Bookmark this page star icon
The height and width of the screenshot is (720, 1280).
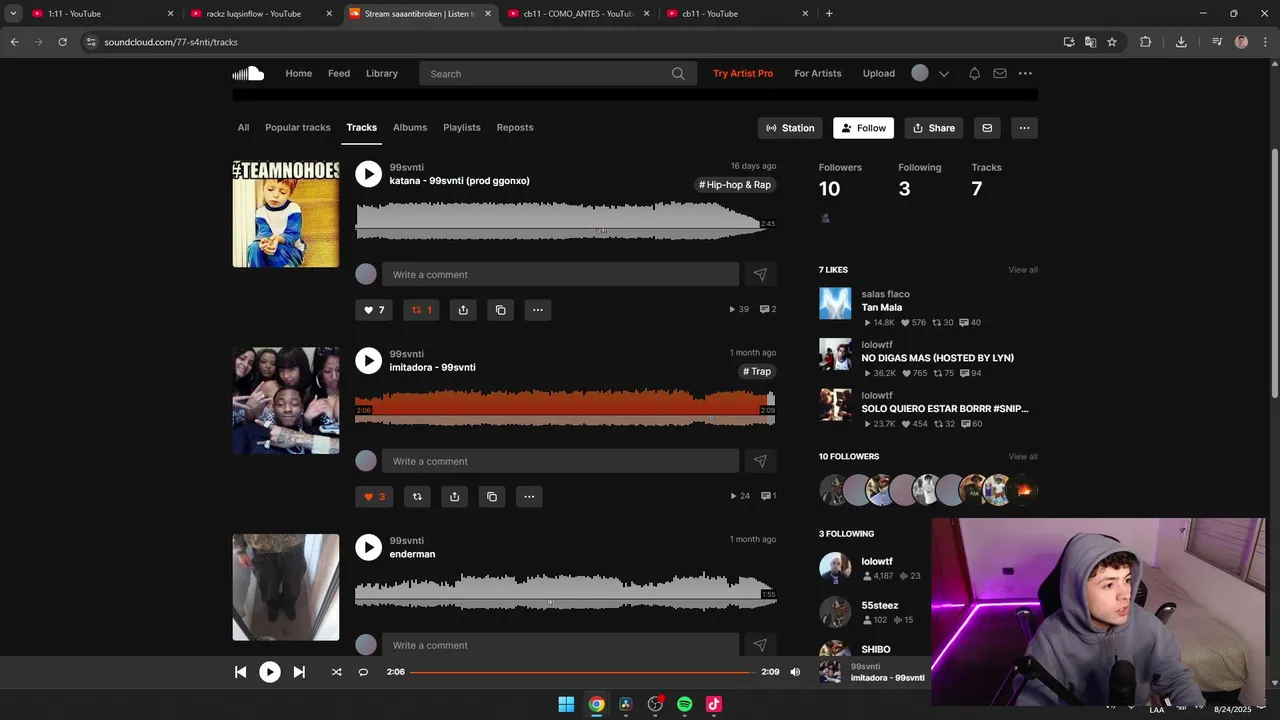click(1112, 42)
